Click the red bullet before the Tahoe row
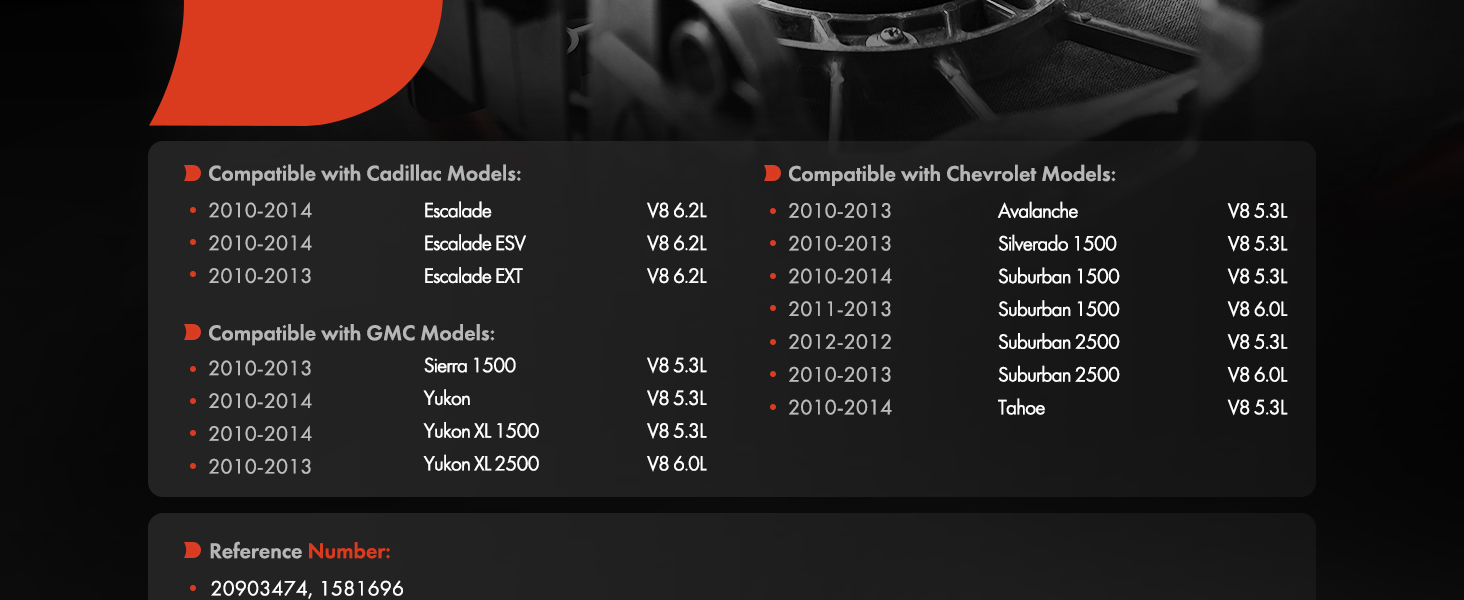Viewport: 1464px width, 600px height. point(772,408)
